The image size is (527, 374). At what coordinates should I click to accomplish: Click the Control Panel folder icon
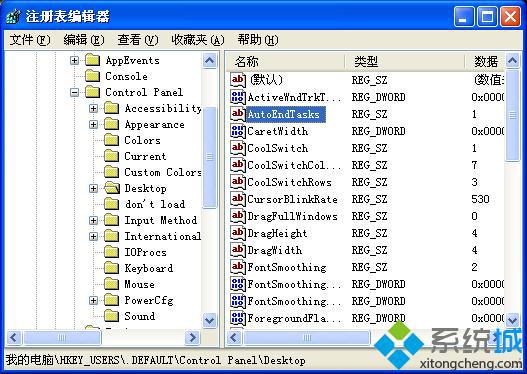92,92
